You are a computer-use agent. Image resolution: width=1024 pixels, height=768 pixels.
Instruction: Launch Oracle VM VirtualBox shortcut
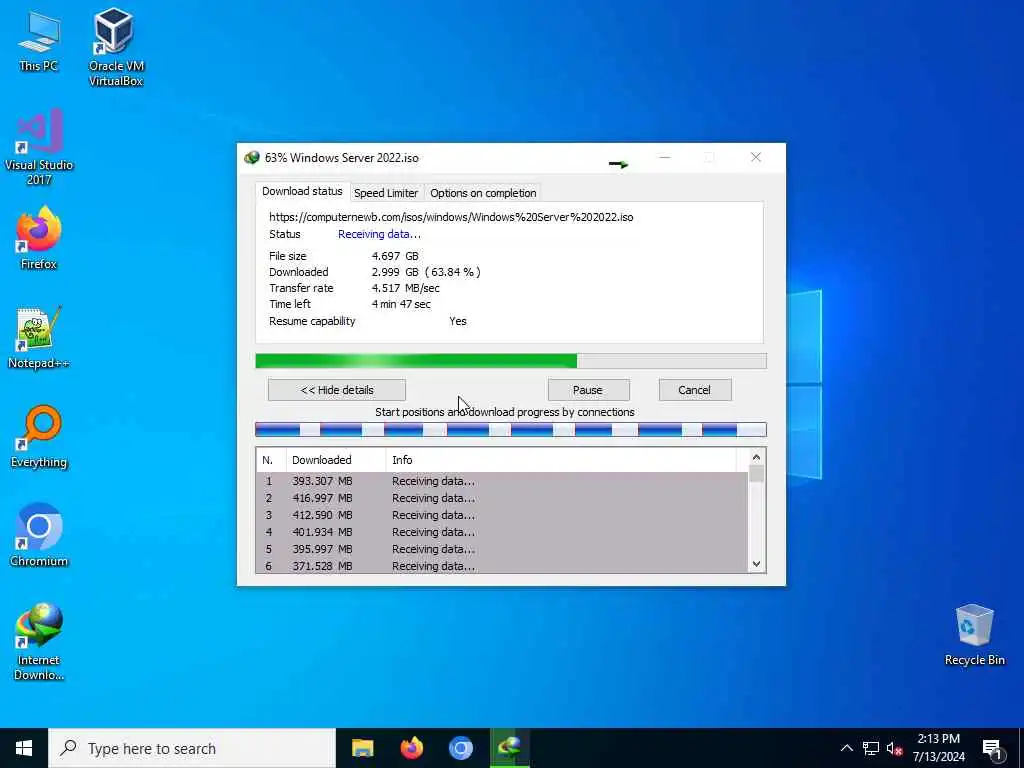click(116, 47)
